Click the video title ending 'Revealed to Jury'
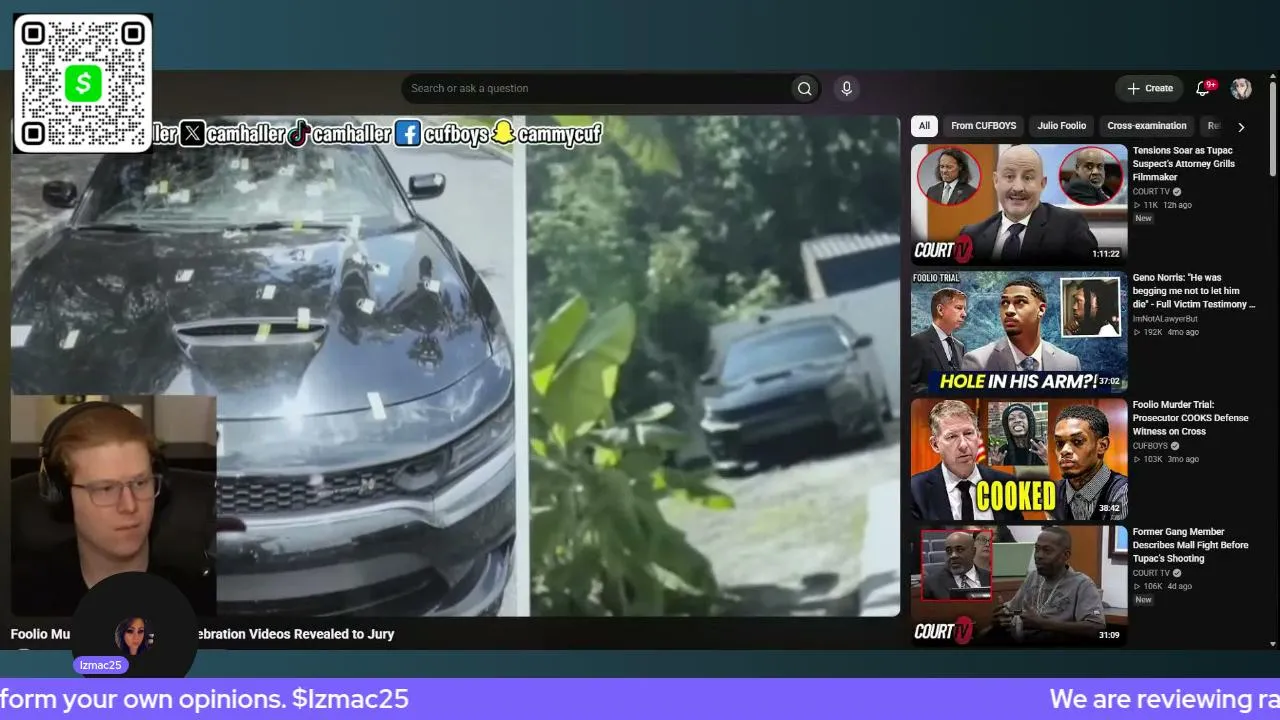 pyautogui.click(x=202, y=634)
